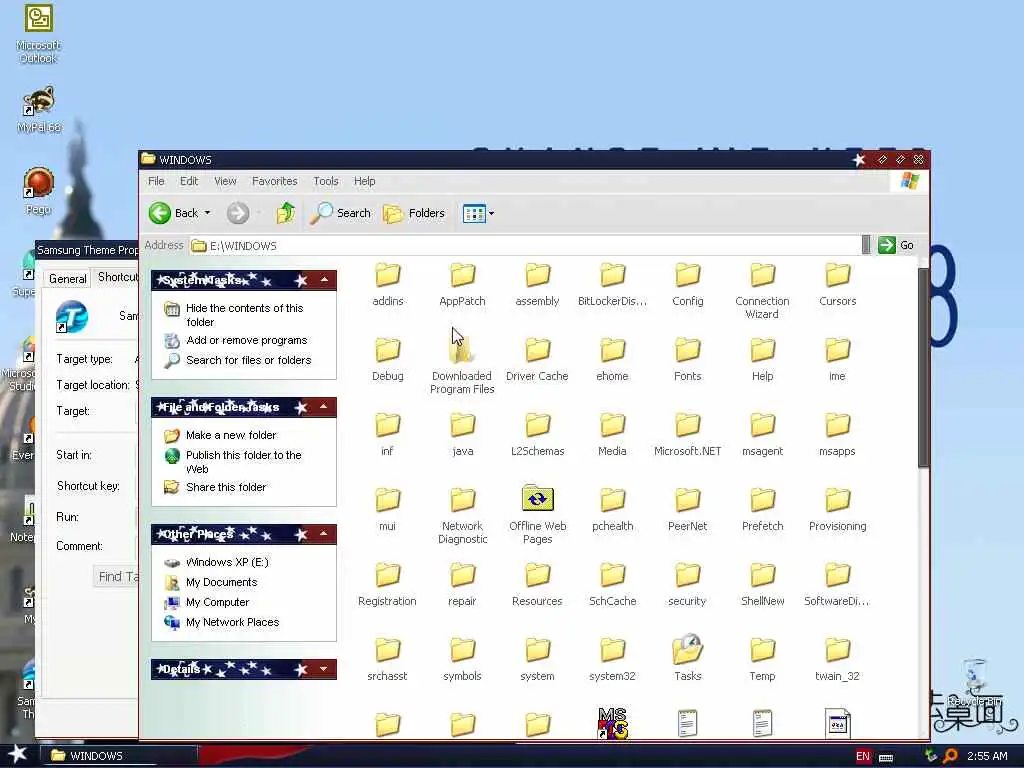Open the Edit menu
Screen dimensions: 1024x768
[x=189, y=181]
